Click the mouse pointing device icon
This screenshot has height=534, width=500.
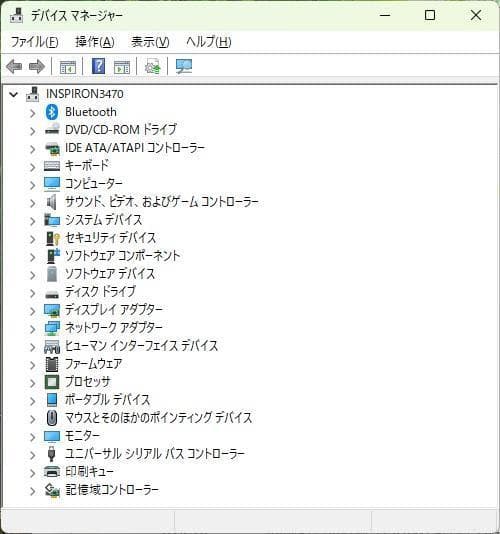click(52, 418)
